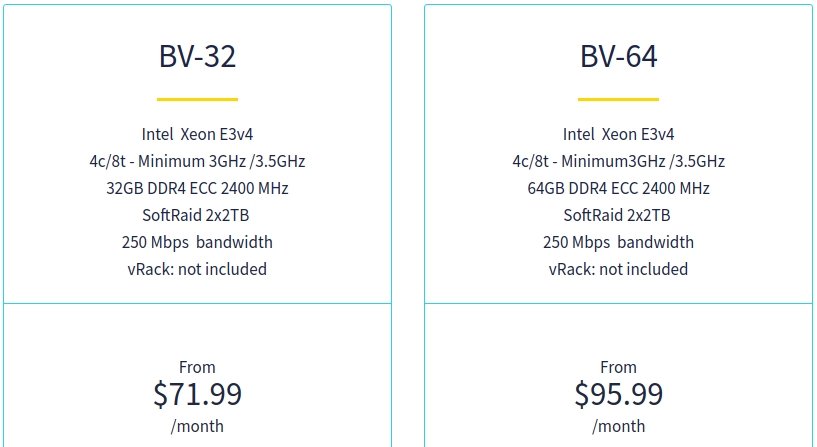The width and height of the screenshot is (817, 447).
Task: Click 250 Mbps bandwidth in BV-64 card
Action: [618, 242]
